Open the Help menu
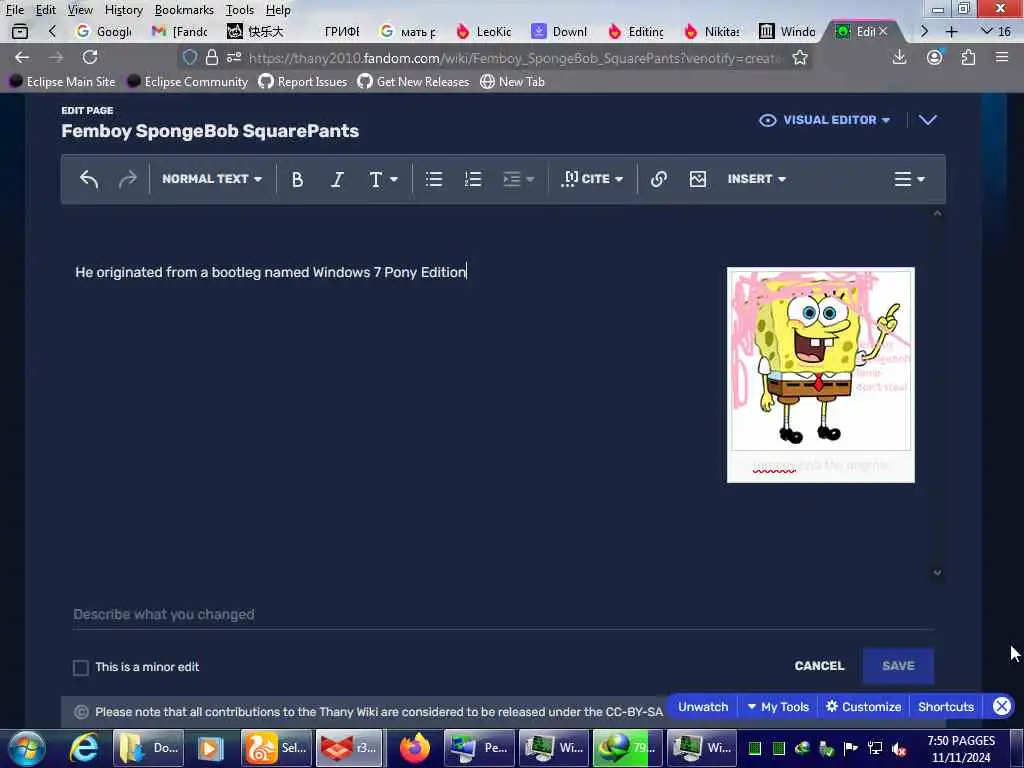The width and height of the screenshot is (1024, 768). point(278,10)
